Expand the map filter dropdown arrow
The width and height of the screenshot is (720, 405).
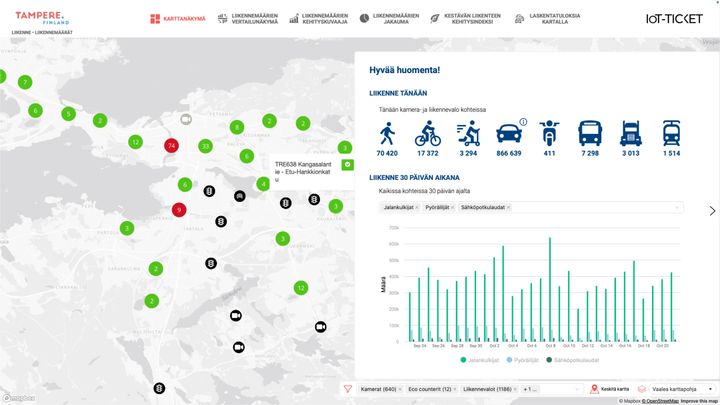click(x=577, y=389)
